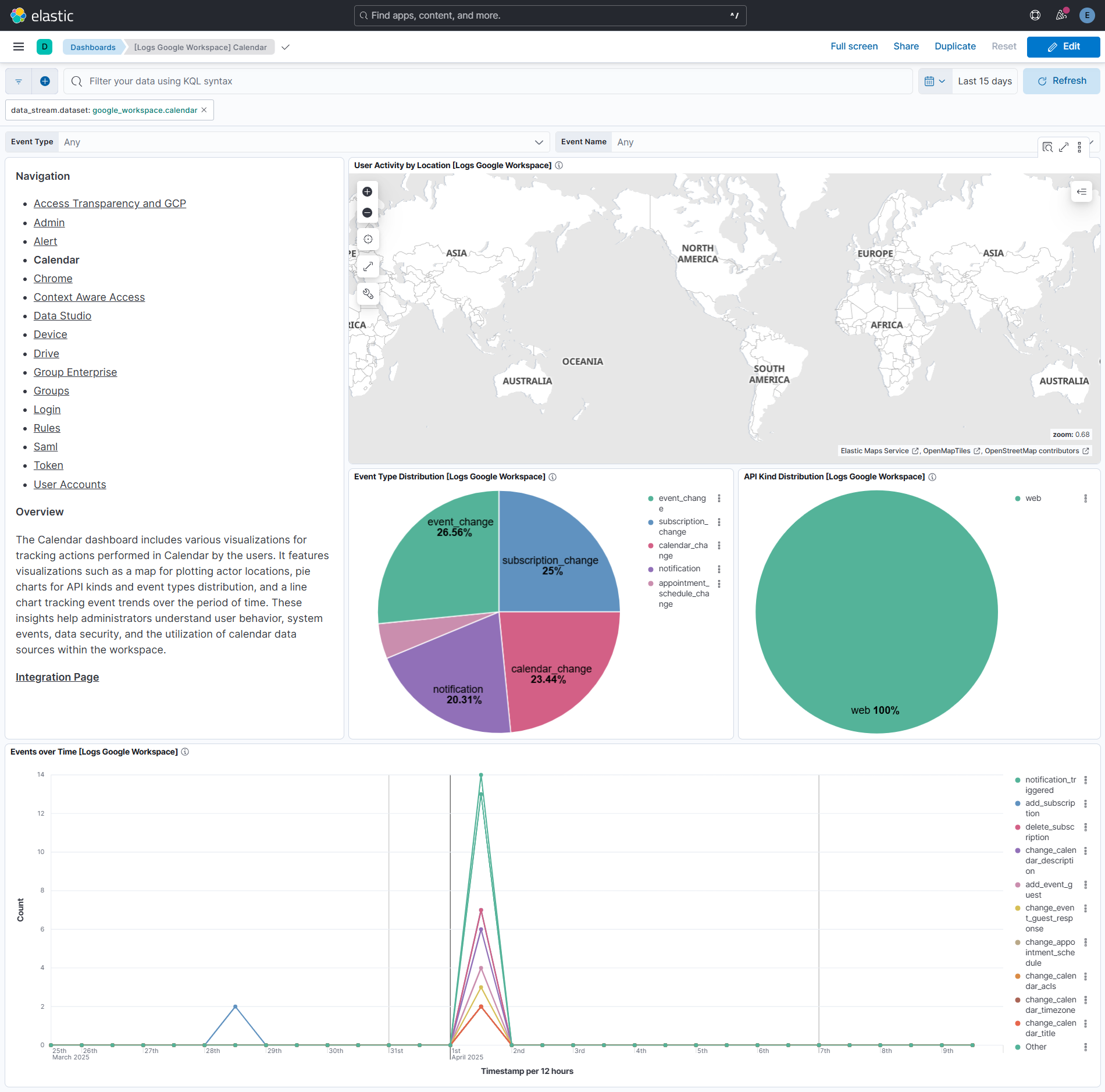Image resolution: width=1105 pixels, height=1092 pixels.
Task: Toggle notification_triggered series in line chart legend
Action: click(x=1050, y=785)
